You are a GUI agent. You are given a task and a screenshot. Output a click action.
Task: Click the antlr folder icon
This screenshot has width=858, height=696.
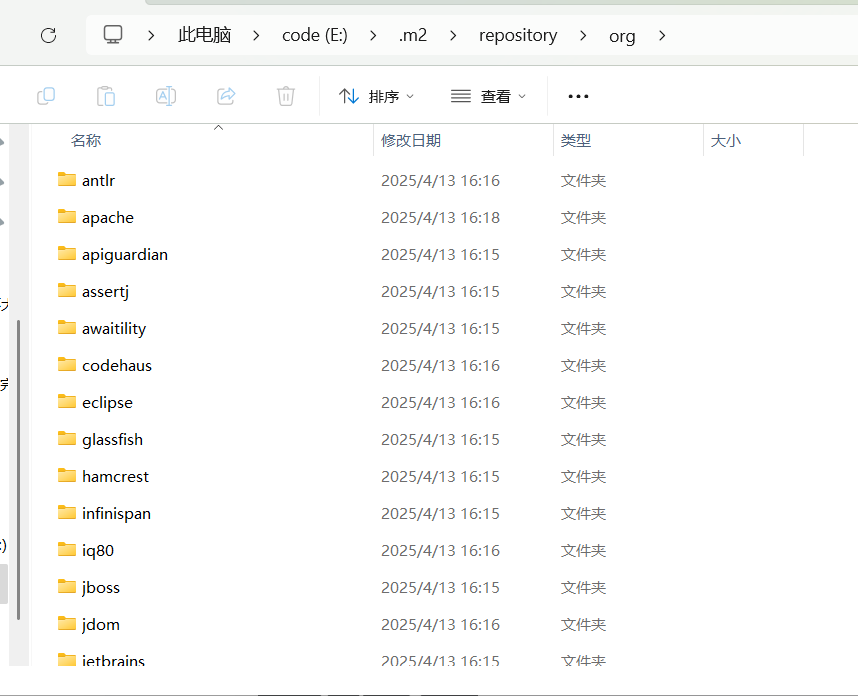[x=67, y=179]
